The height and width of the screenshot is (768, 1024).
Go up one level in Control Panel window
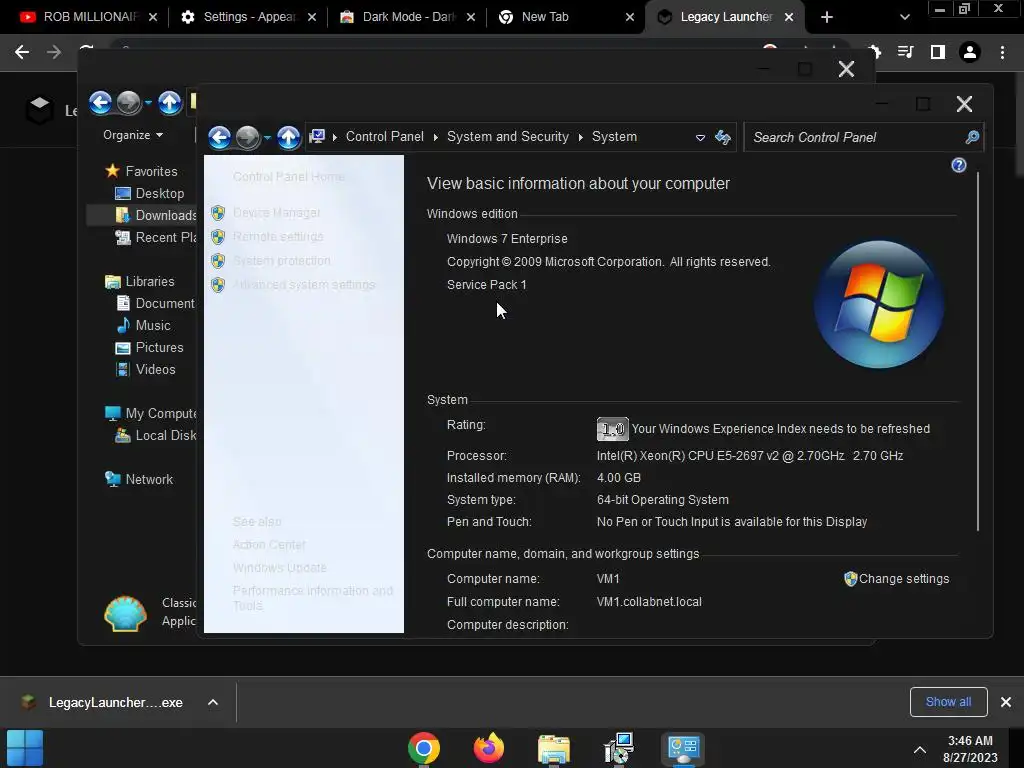point(288,137)
